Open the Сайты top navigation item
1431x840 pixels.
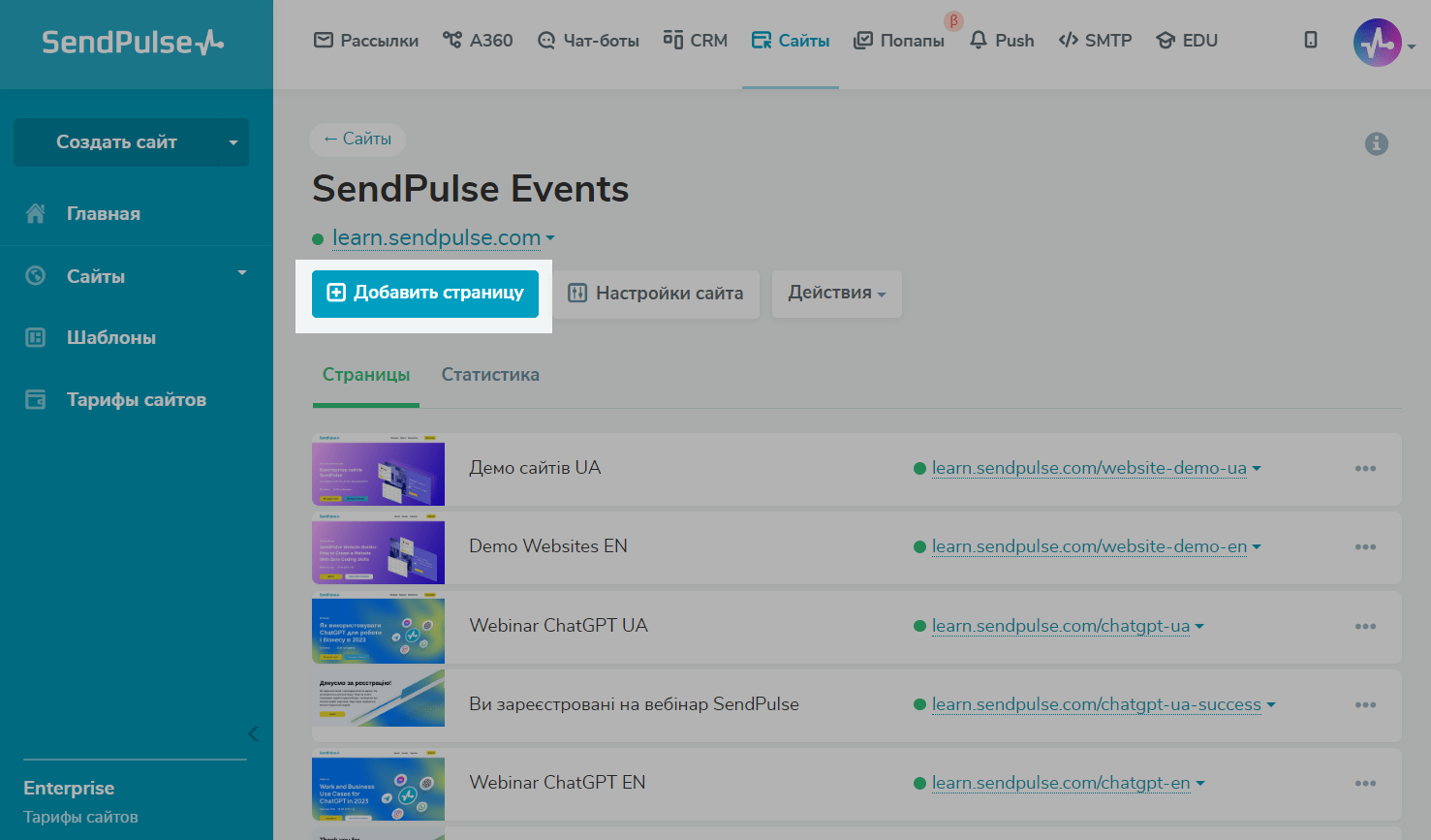tap(791, 41)
